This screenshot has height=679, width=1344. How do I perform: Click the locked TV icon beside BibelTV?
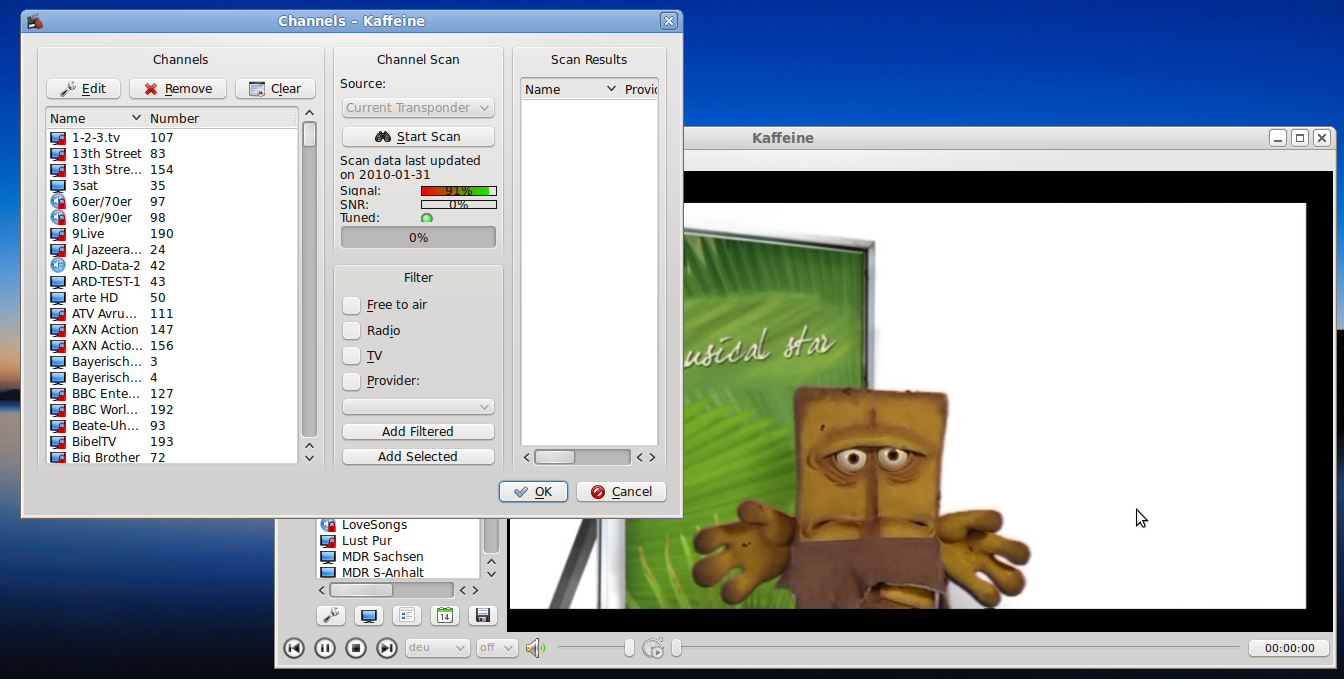pos(58,442)
